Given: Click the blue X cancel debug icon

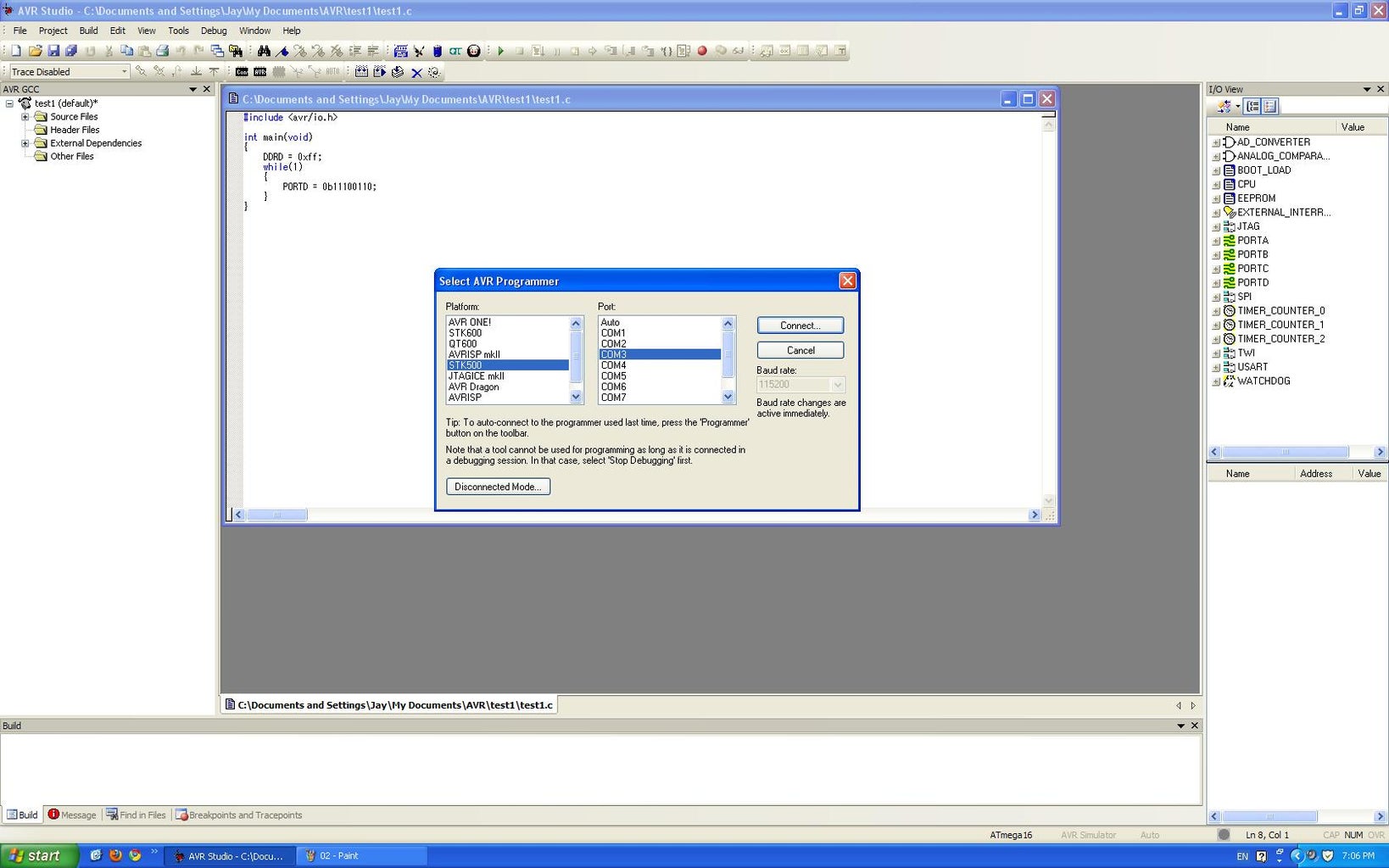Looking at the screenshot, I should coord(416,72).
